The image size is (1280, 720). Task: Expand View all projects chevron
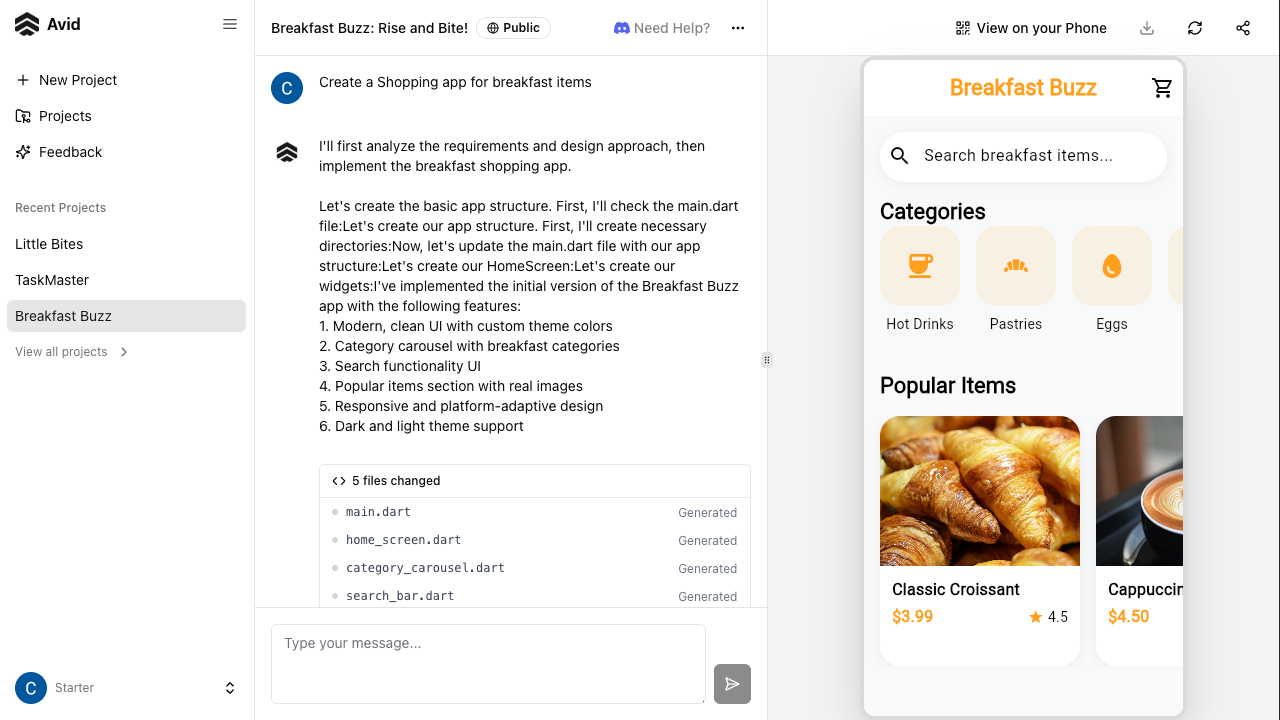[x=124, y=352]
